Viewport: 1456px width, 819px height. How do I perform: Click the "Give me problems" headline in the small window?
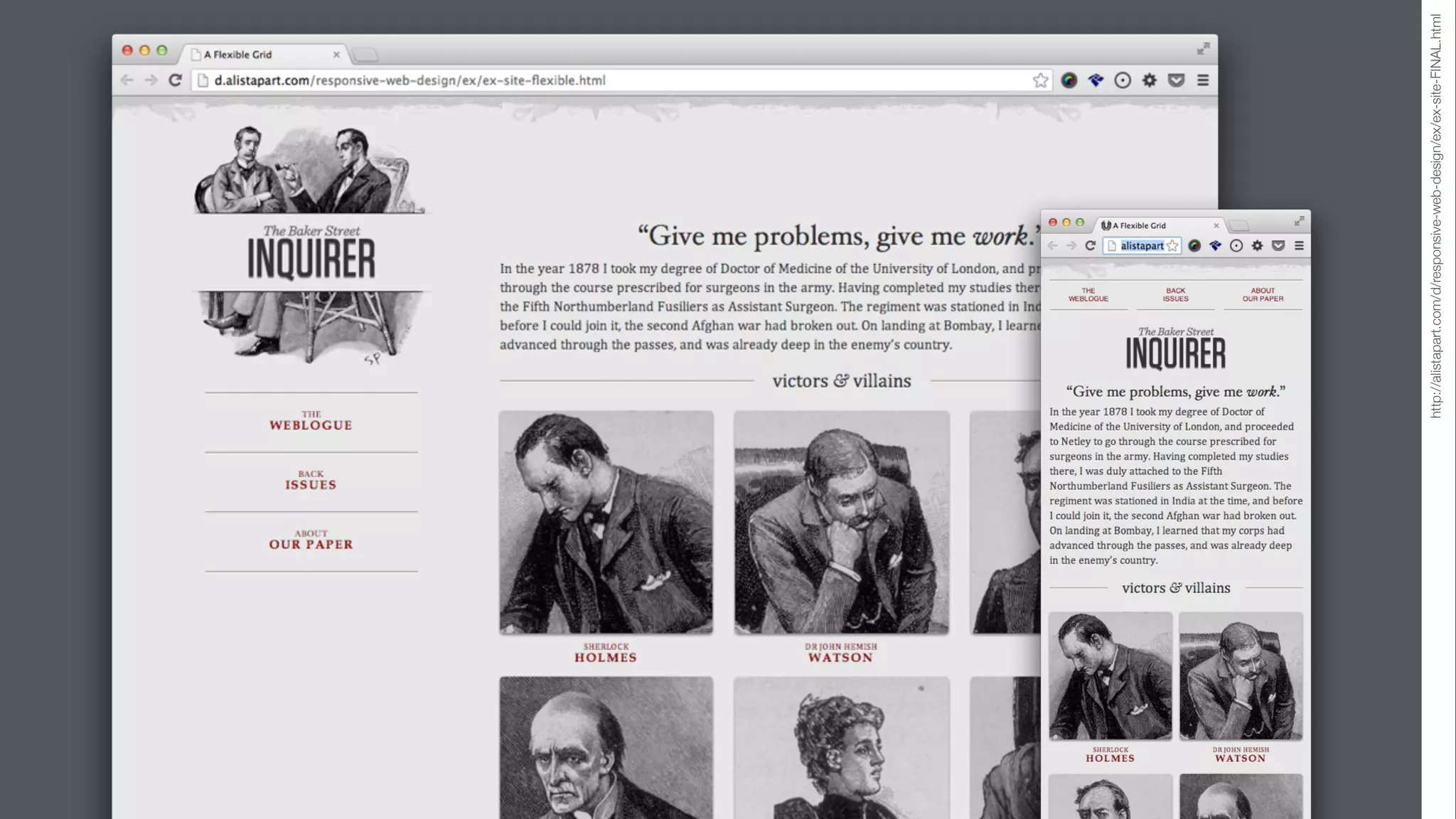(x=1176, y=392)
